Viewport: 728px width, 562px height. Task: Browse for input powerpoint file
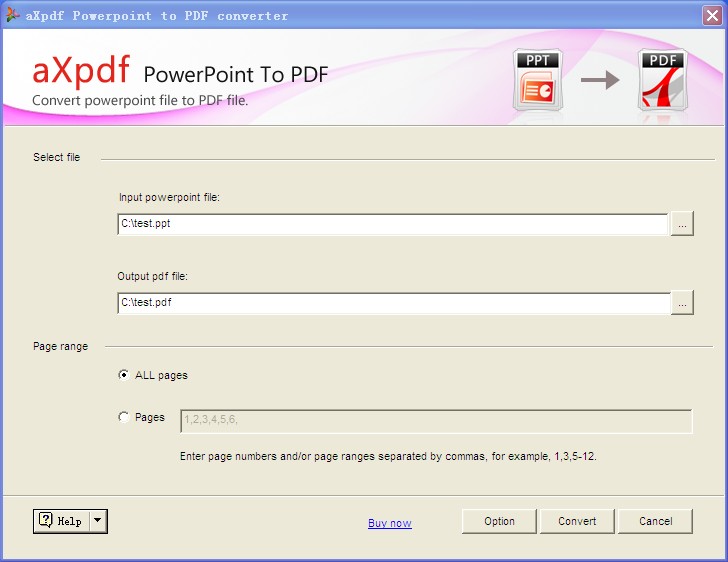tap(682, 224)
